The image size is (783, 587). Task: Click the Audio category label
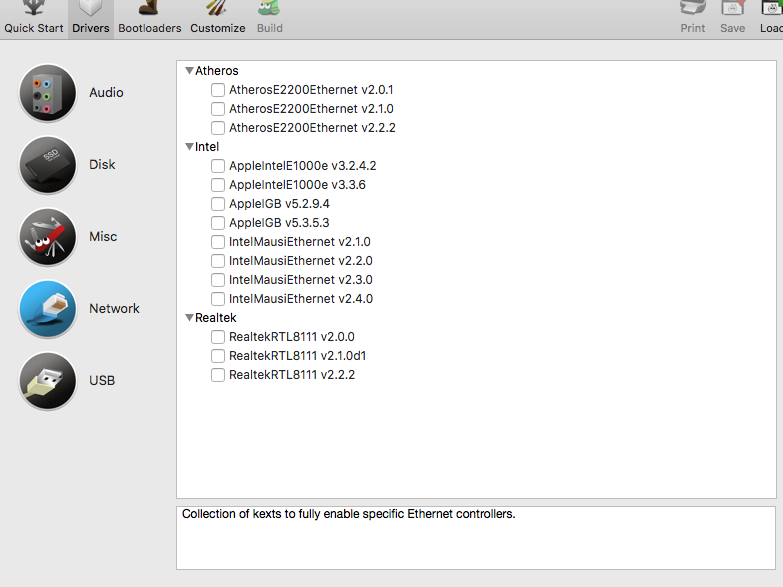tap(106, 92)
